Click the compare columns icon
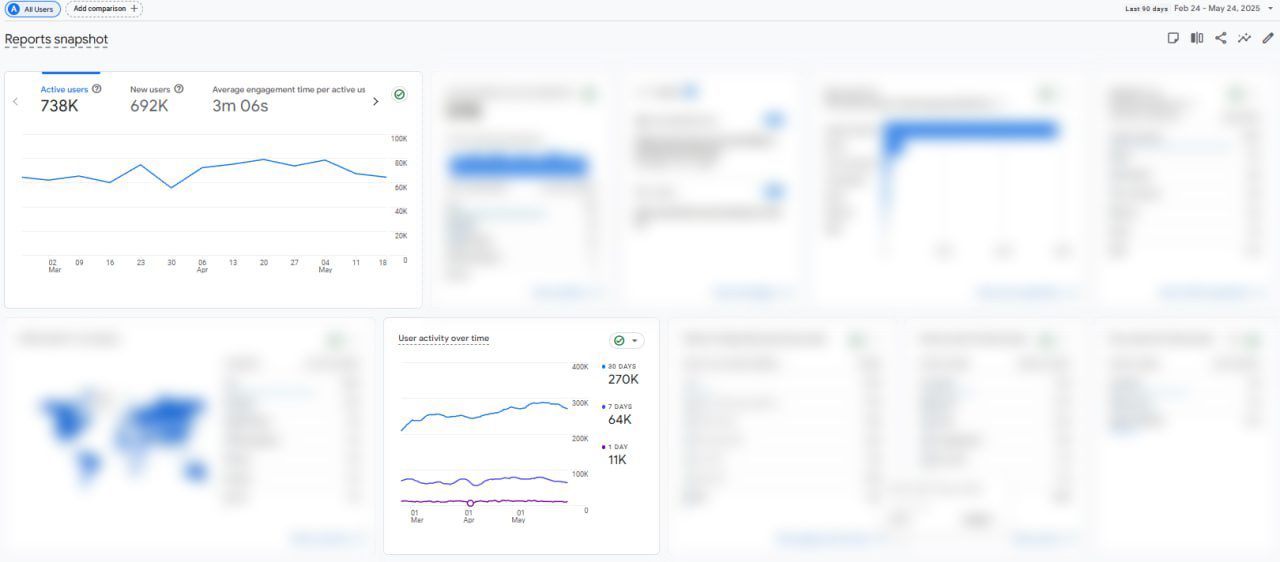The width and height of the screenshot is (1280, 562). coord(1197,38)
